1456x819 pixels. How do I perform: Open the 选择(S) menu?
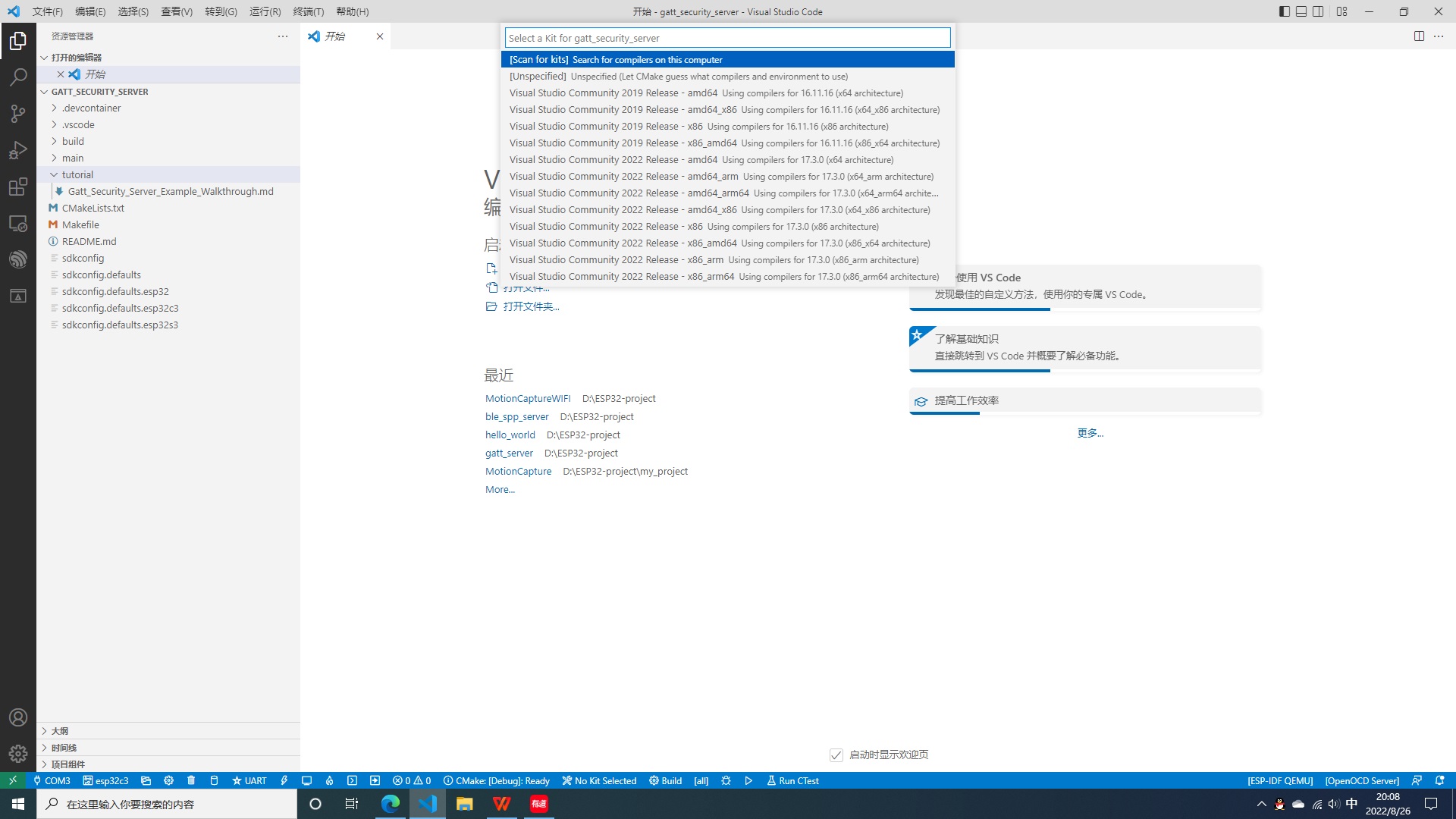coord(133,11)
